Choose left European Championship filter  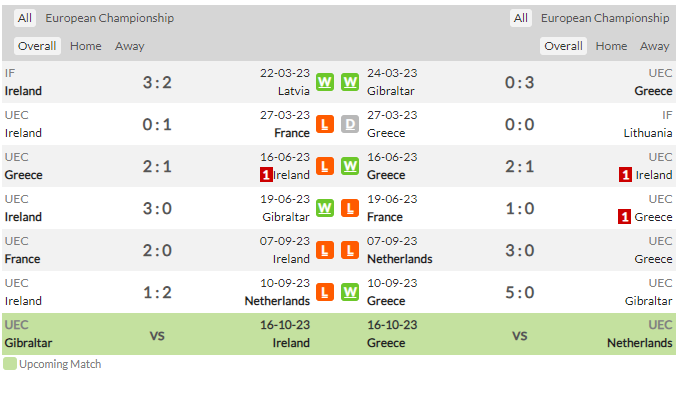coord(110,18)
